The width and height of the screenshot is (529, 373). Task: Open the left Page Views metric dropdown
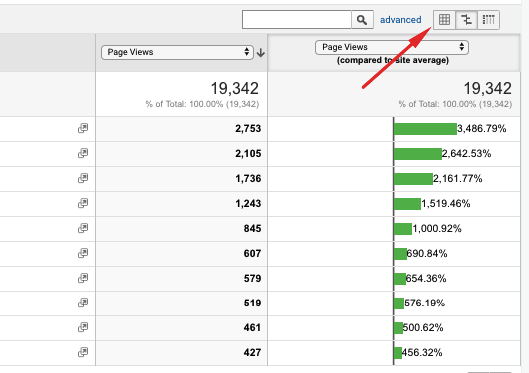(x=177, y=52)
